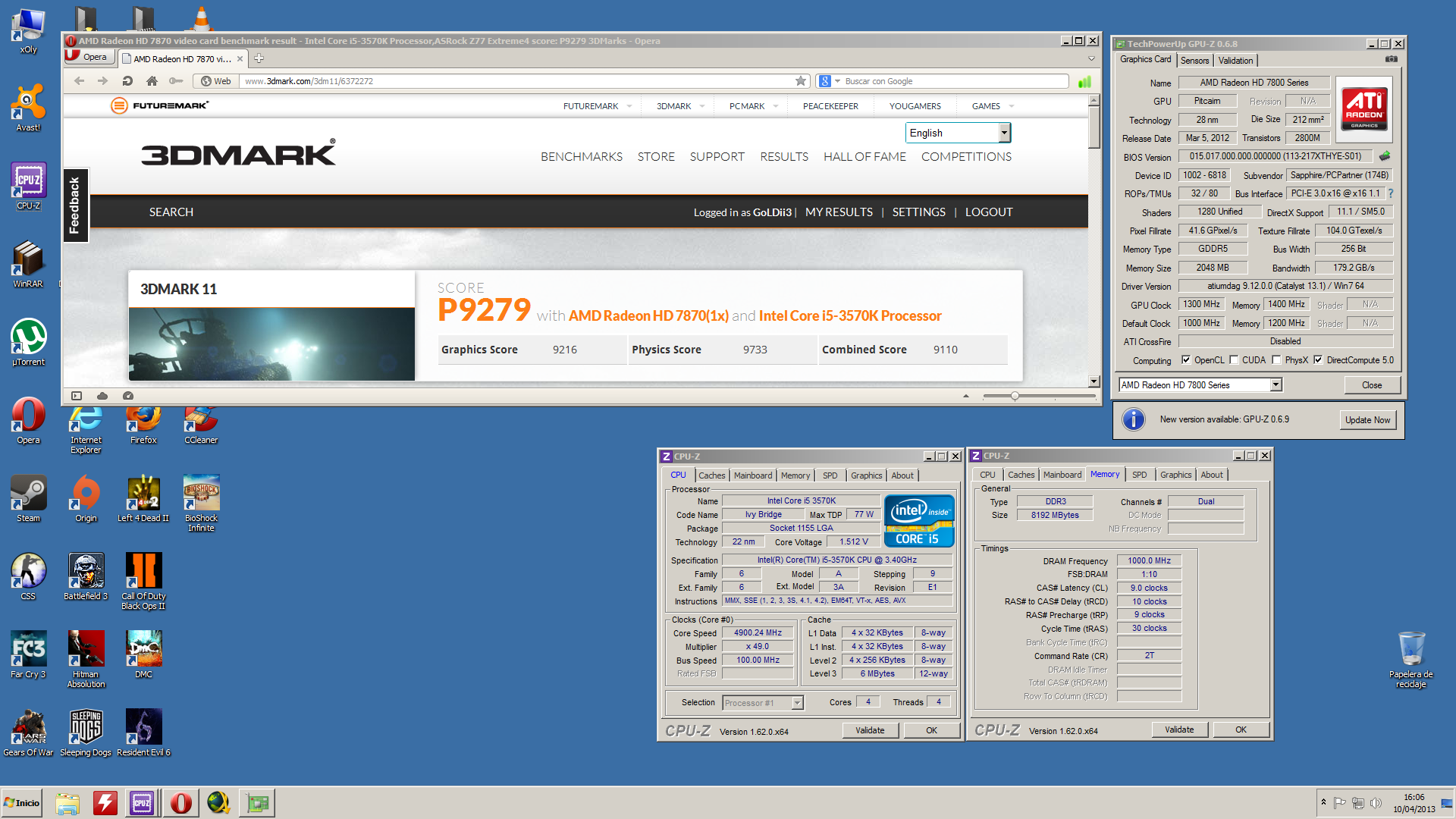1456x819 pixels.
Task: Click the HALL OF FAME link
Action: point(864,157)
